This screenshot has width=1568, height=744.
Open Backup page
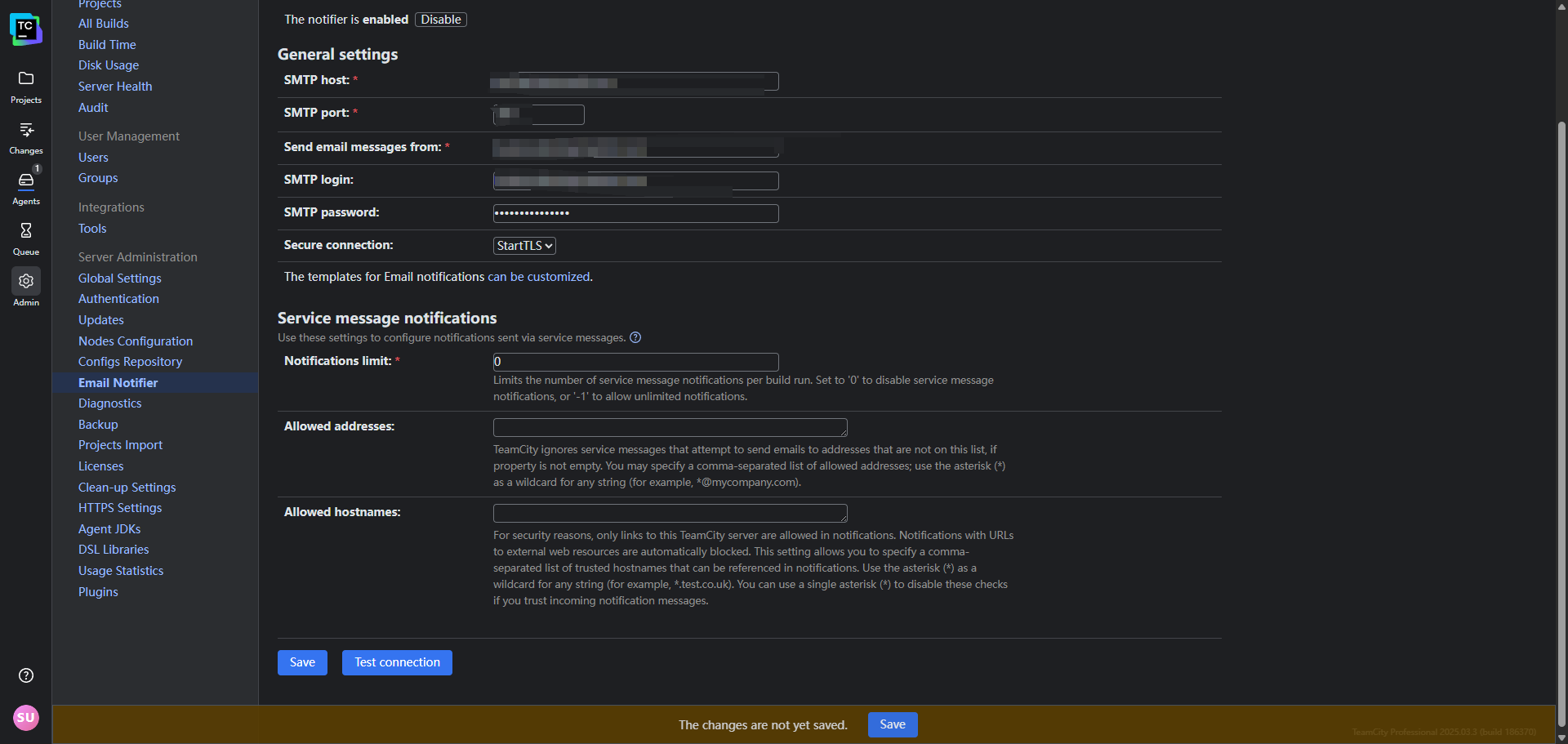click(x=98, y=425)
